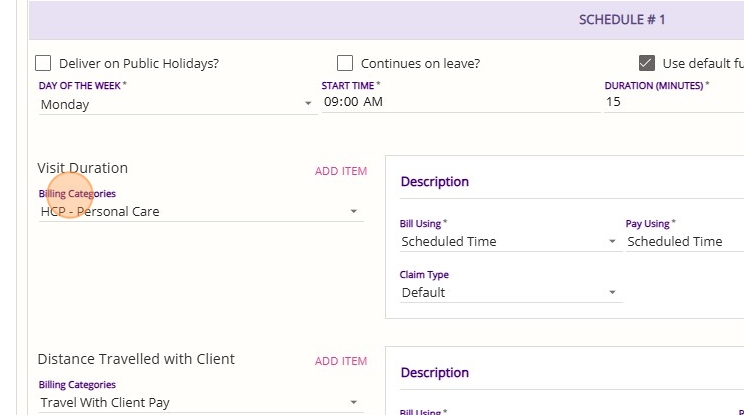Edit the Duration minutes field

[672, 102]
